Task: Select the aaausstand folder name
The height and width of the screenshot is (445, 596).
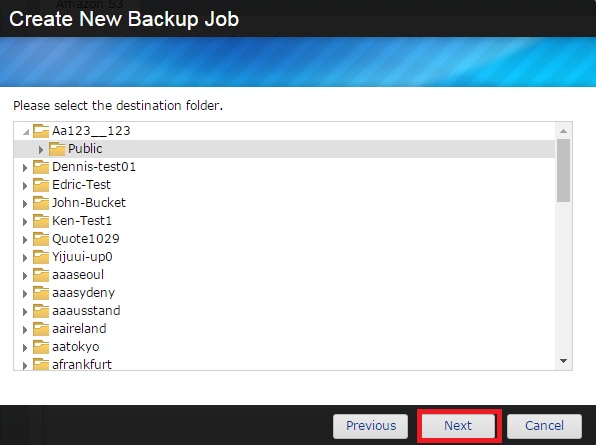Action: [86, 310]
